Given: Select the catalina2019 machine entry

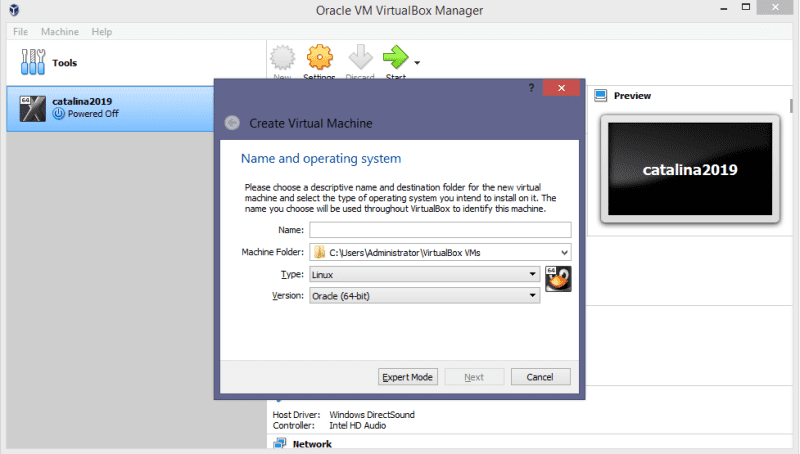Looking at the screenshot, I should (110, 109).
